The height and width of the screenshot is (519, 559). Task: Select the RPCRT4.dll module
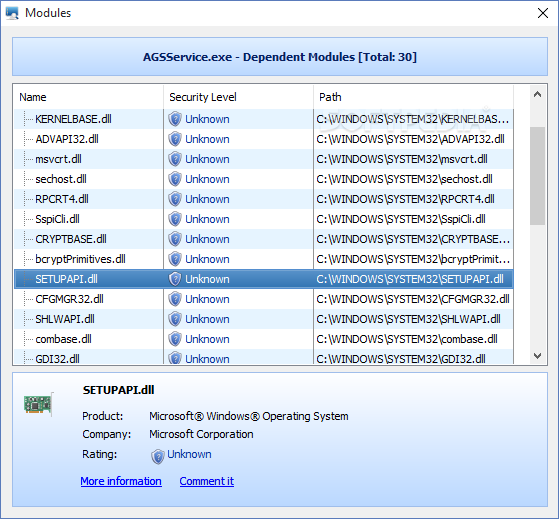tap(62, 199)
